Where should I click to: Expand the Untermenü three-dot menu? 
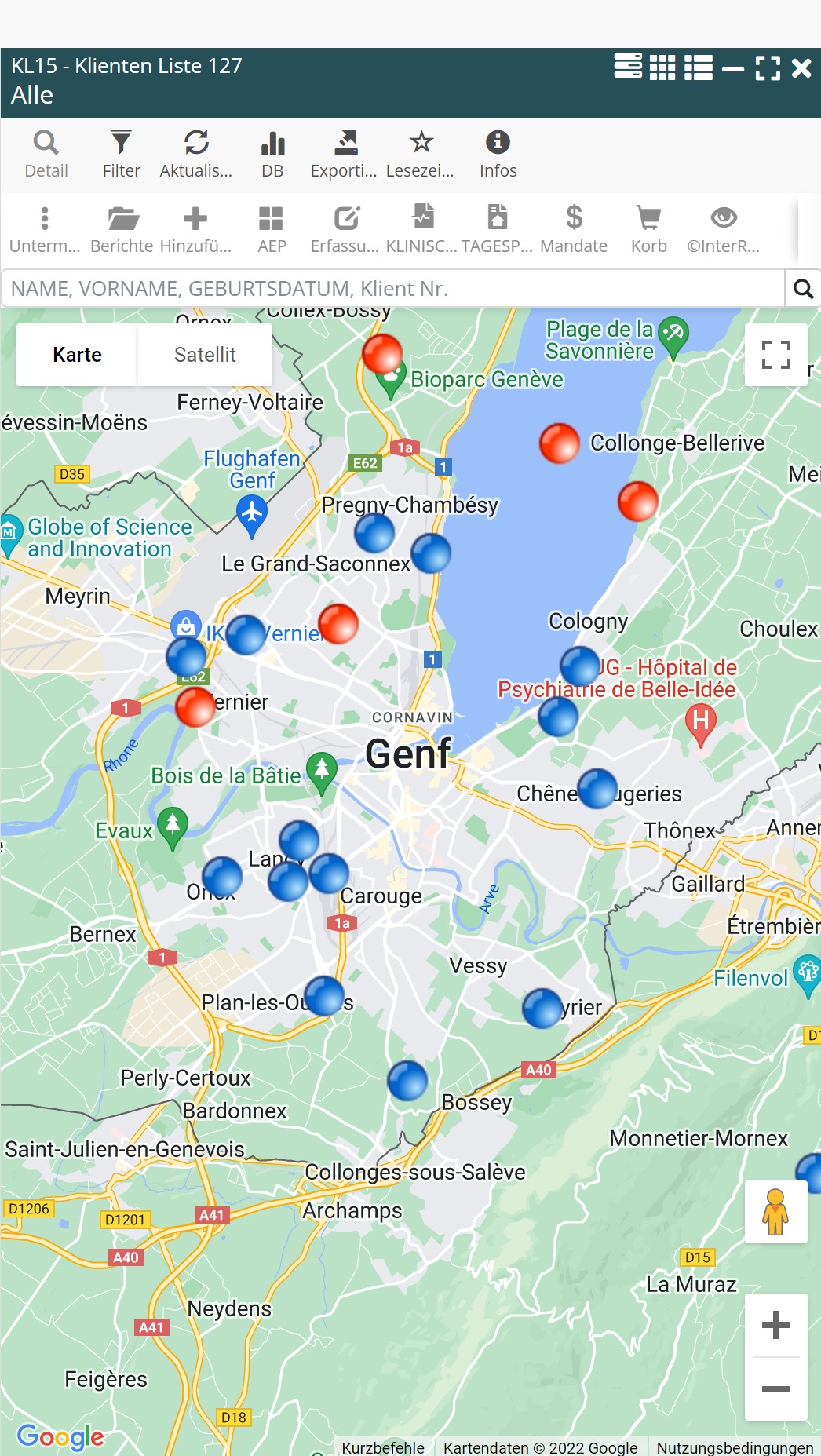(x=45, y=229)
